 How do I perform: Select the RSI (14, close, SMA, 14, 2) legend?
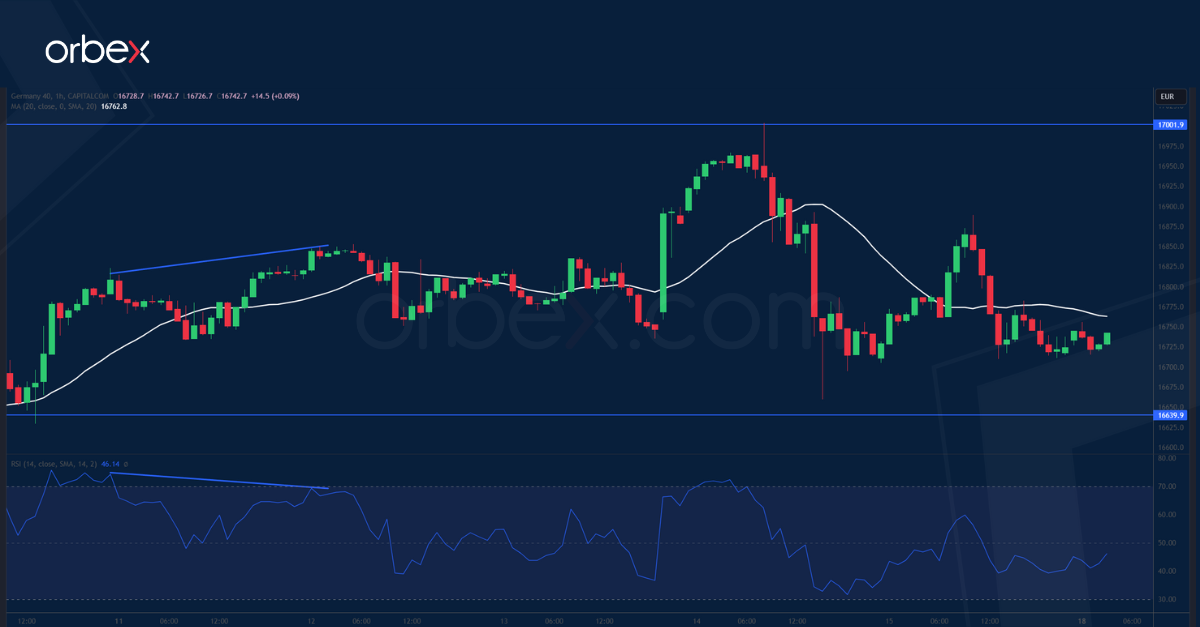pyautogui.click(x=55, y=464)
